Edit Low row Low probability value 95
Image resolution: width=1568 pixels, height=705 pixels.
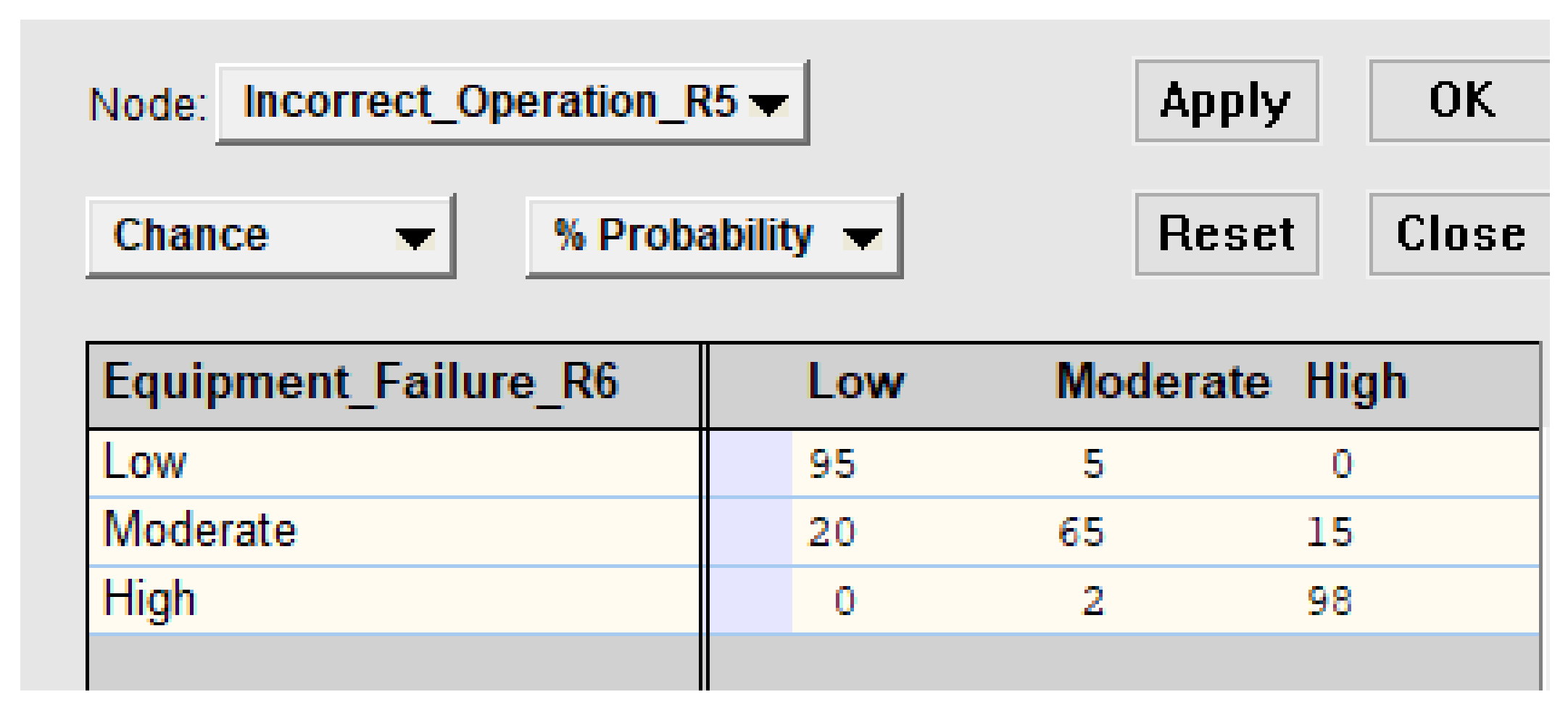click(x=832, y=463)
